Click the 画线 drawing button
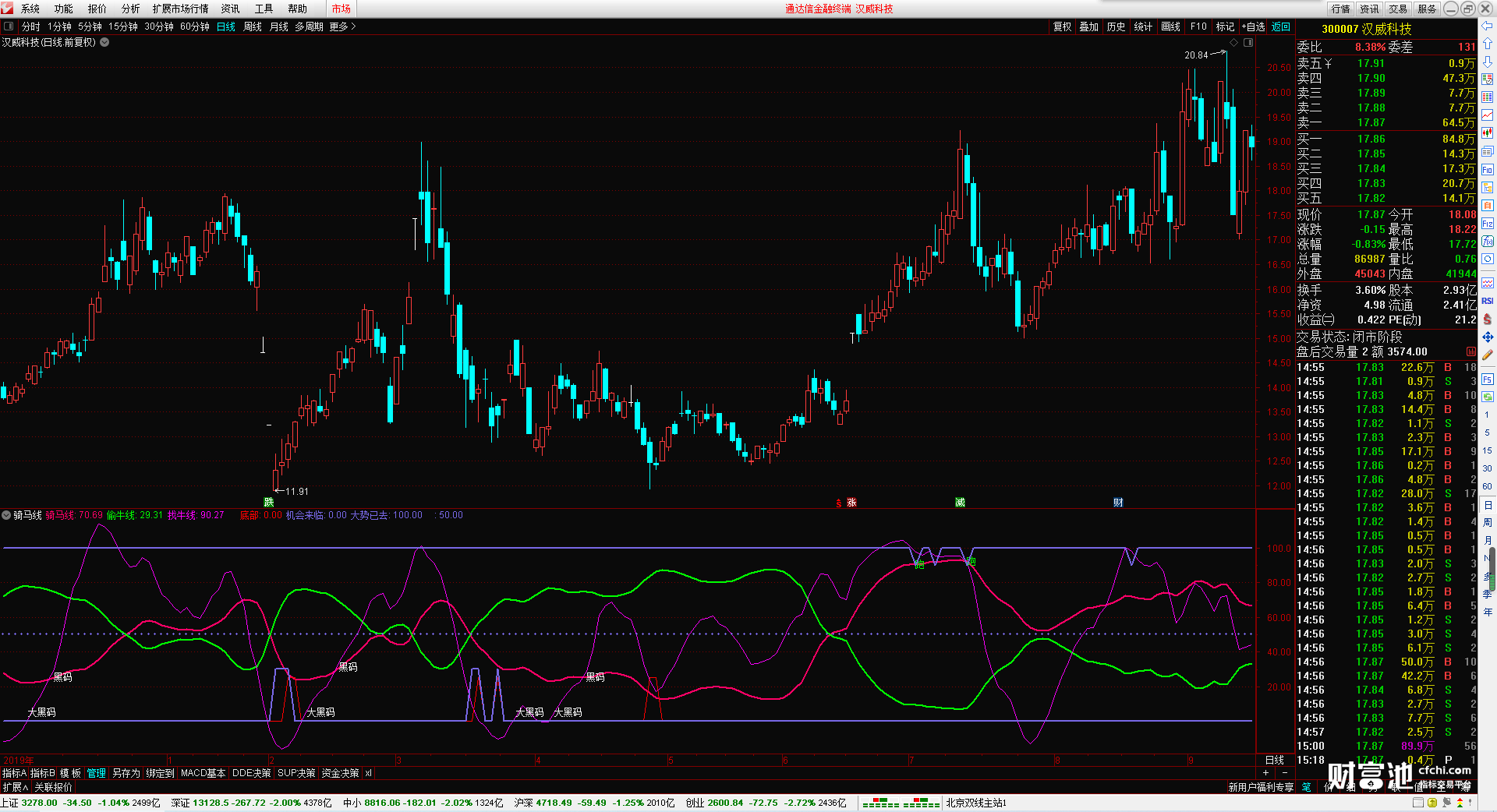The width and height of the screenshot is (1497, 812). (1171, 26)
